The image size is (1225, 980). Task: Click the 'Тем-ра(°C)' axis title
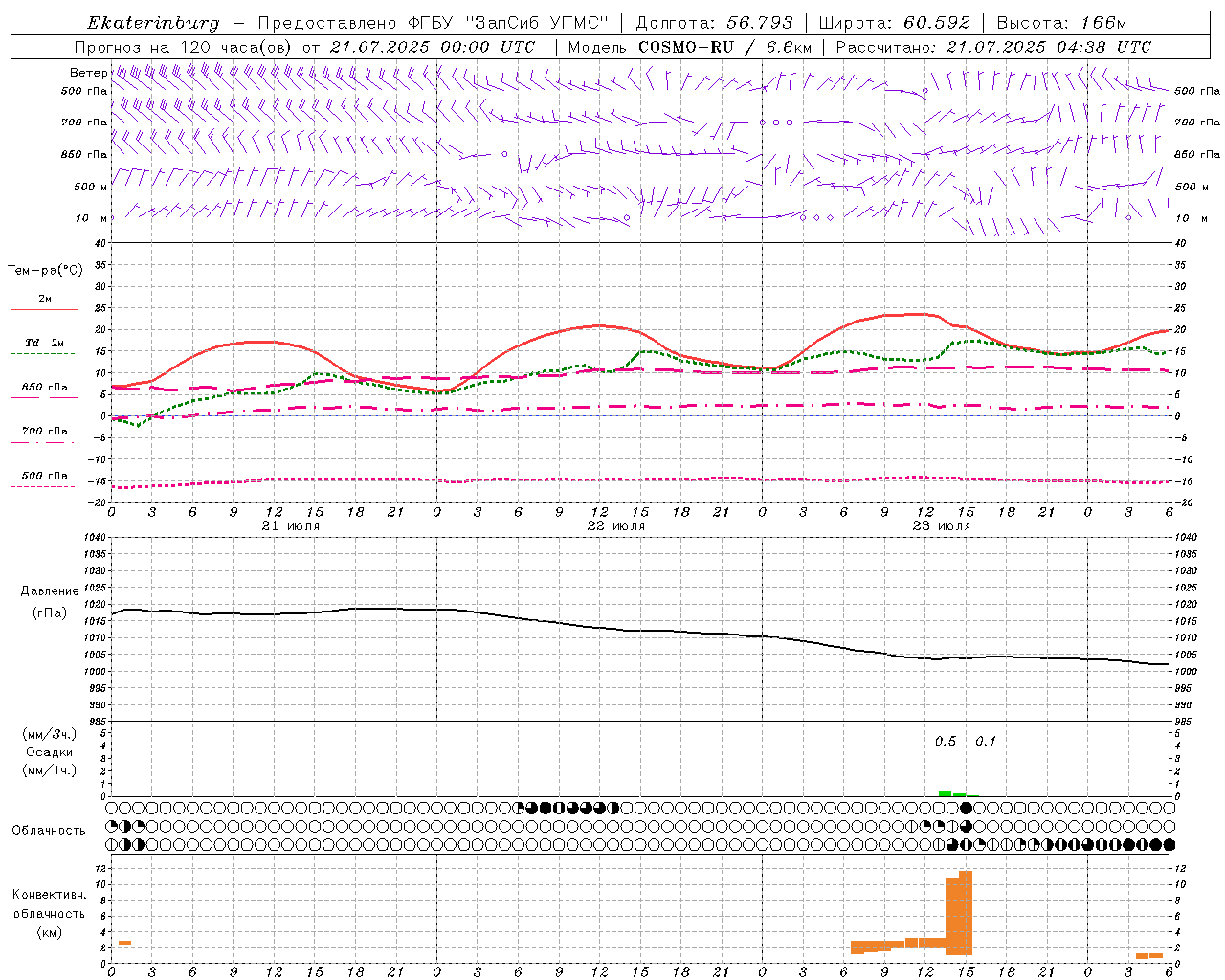pos(45,271)
